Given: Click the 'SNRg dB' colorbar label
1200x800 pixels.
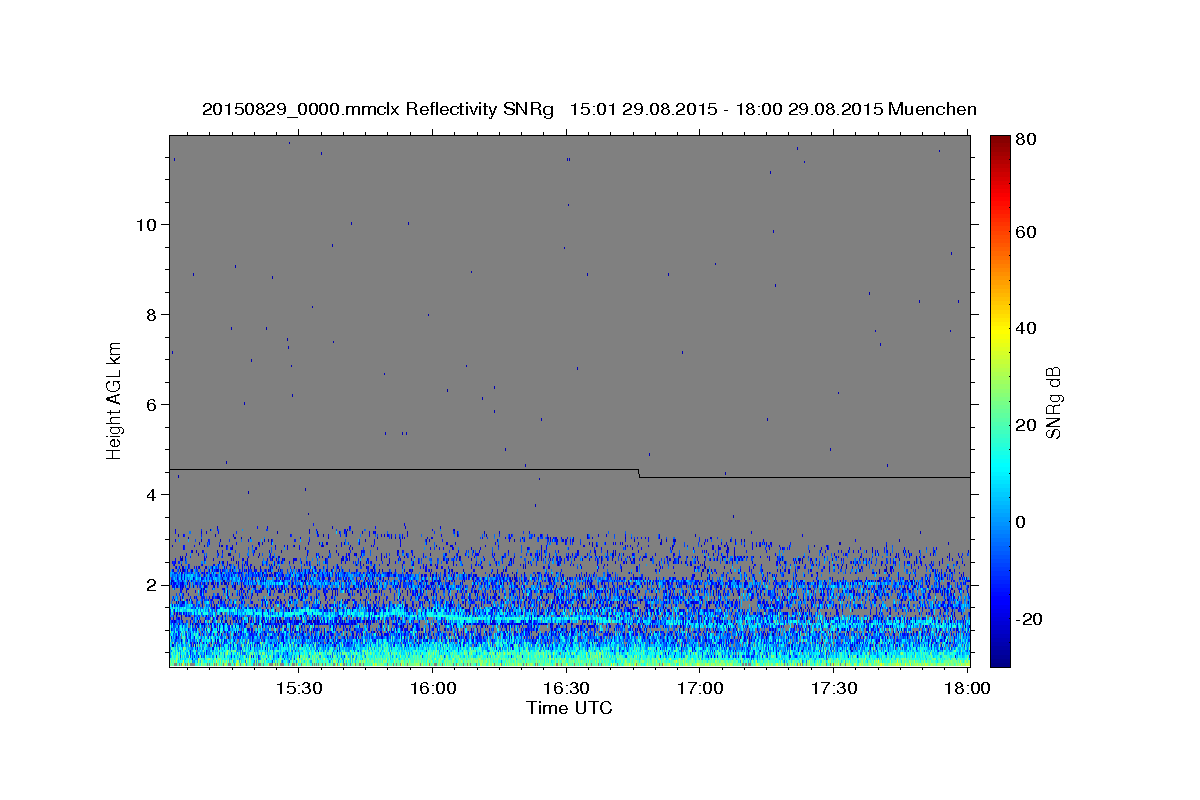Looking at the screenshot, I should (x=1053, y=402).
